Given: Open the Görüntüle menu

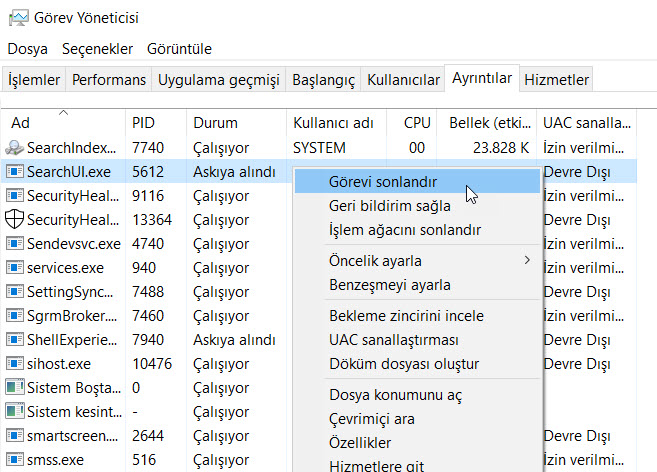Looking at the screenshot, I should pos(179,49).
